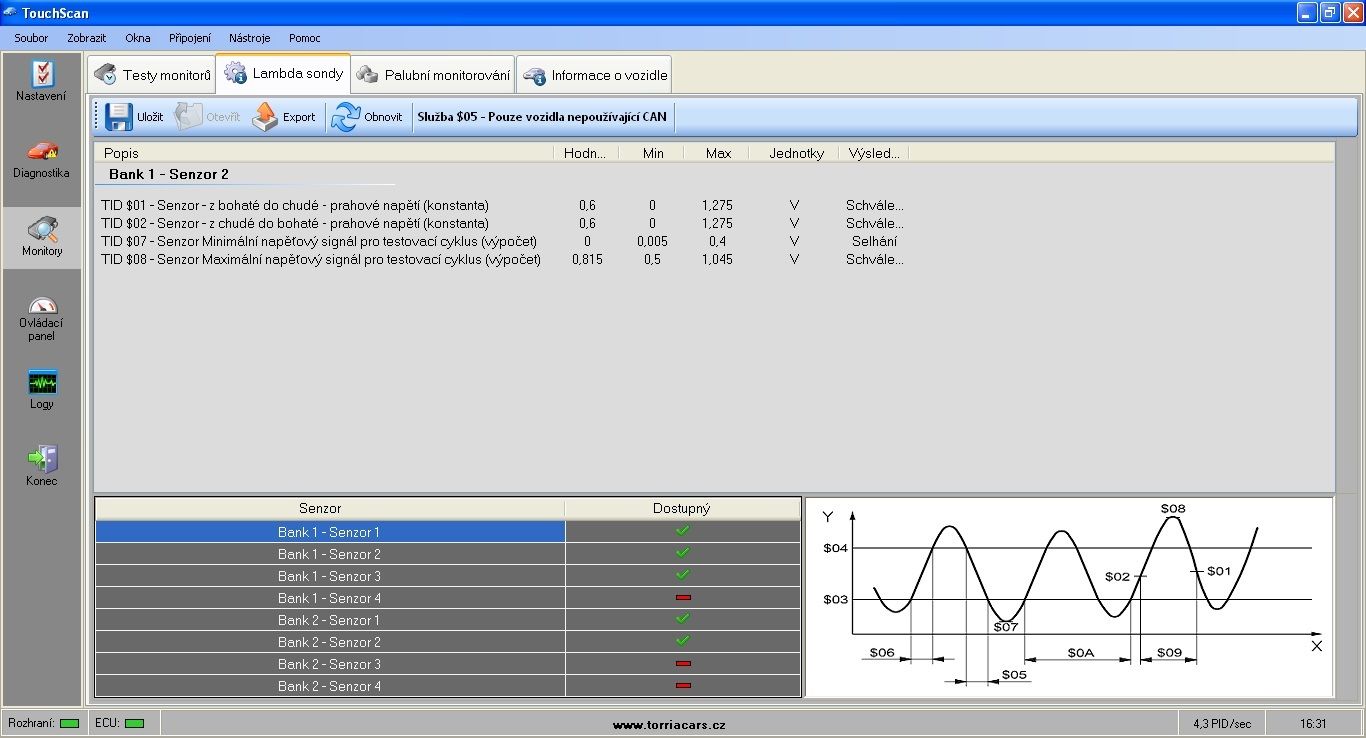Toggle availability checkmark for Bank 1 - Senzor 1
The width and height of the screenshot is (1366, 738).
point(684,531)
